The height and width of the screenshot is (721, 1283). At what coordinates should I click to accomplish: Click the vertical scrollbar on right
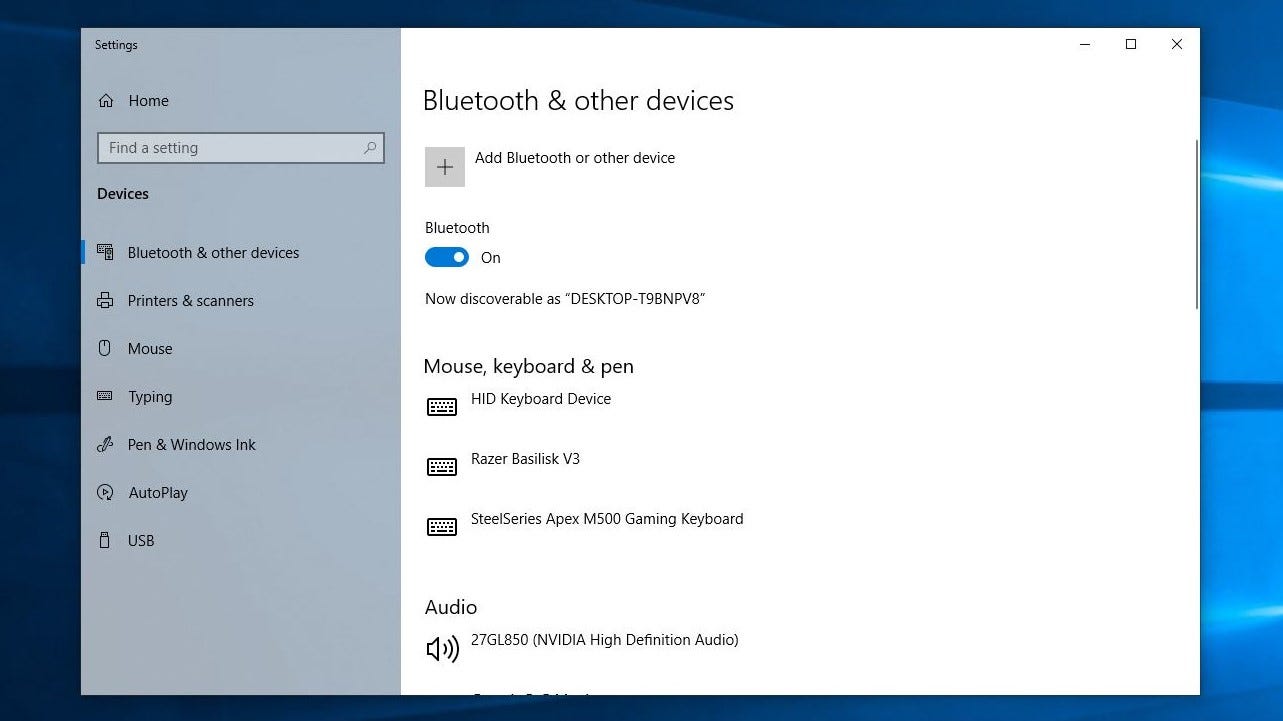1196,225
